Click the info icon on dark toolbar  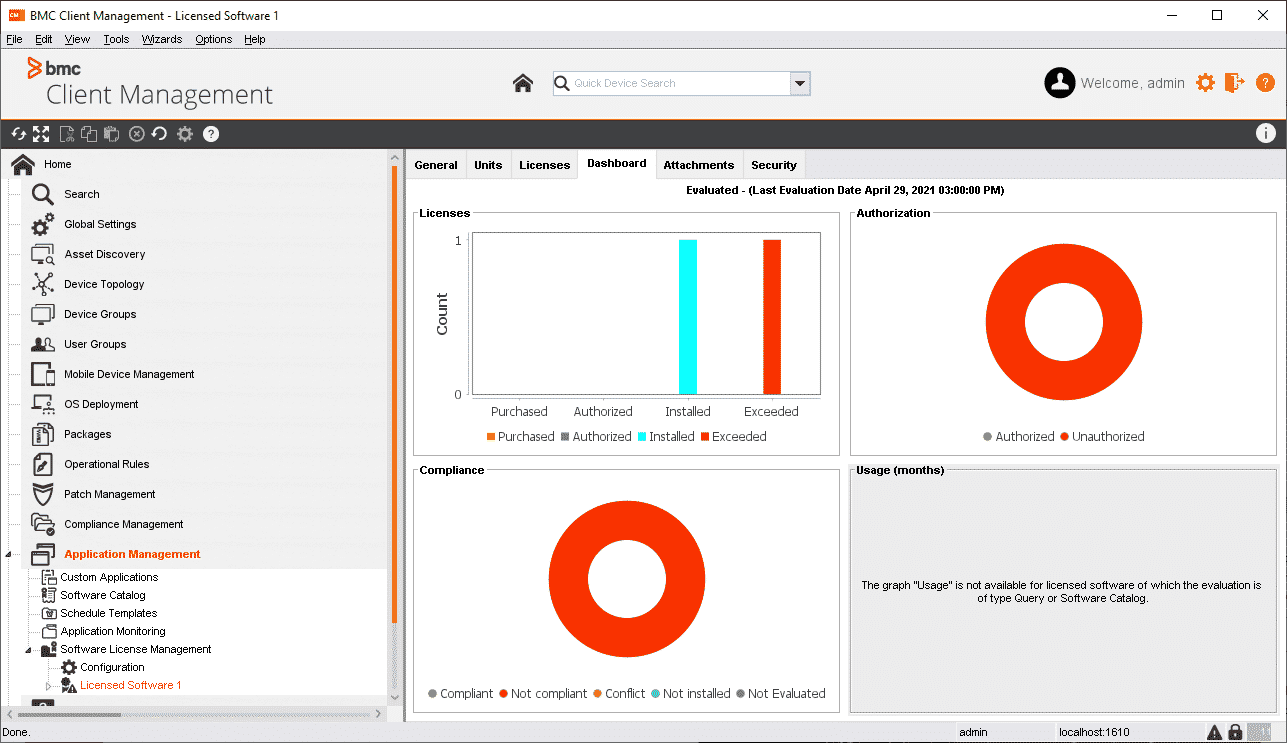[1265, 133]
